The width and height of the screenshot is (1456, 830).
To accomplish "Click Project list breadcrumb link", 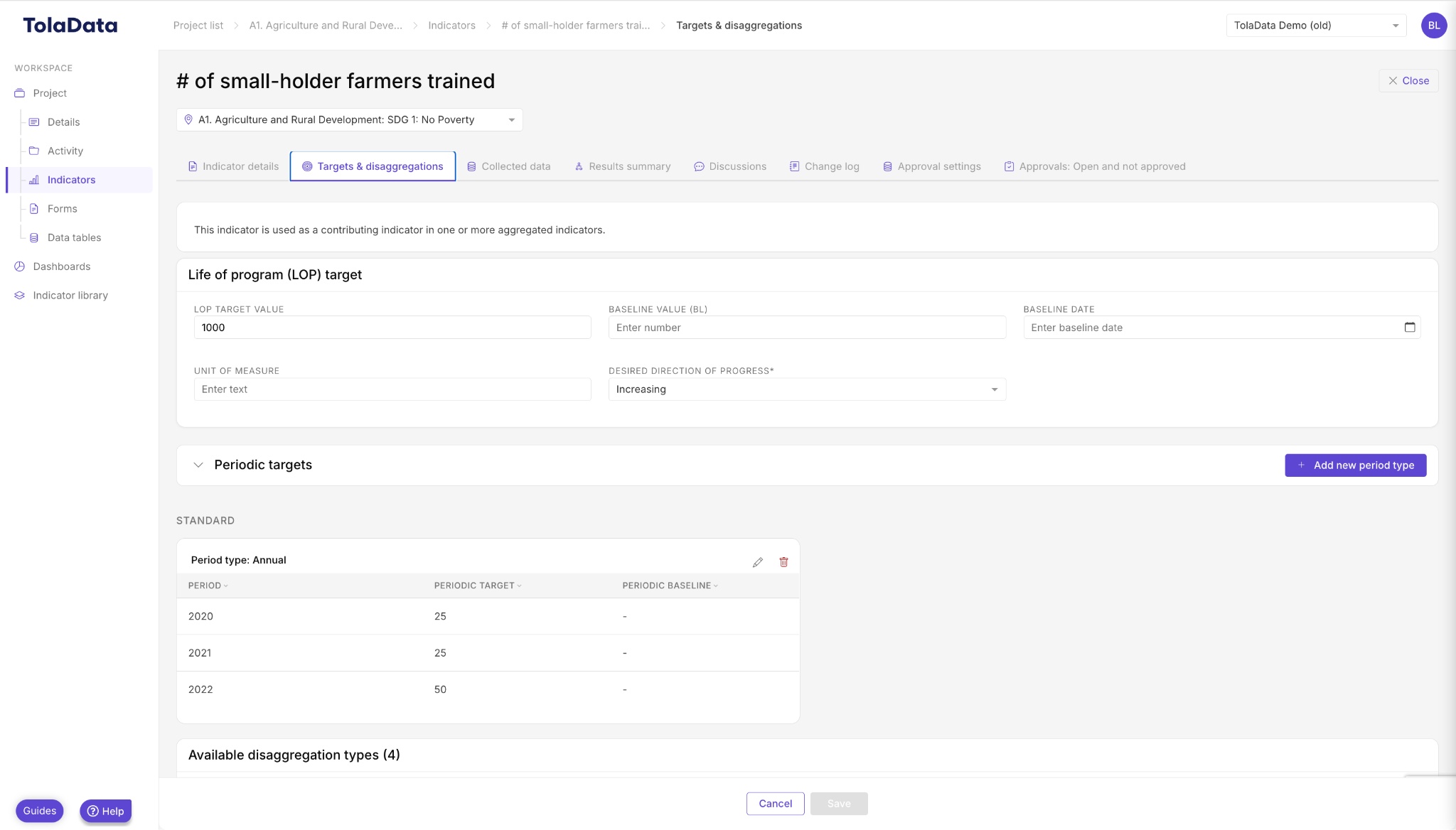I will point(198,26).
